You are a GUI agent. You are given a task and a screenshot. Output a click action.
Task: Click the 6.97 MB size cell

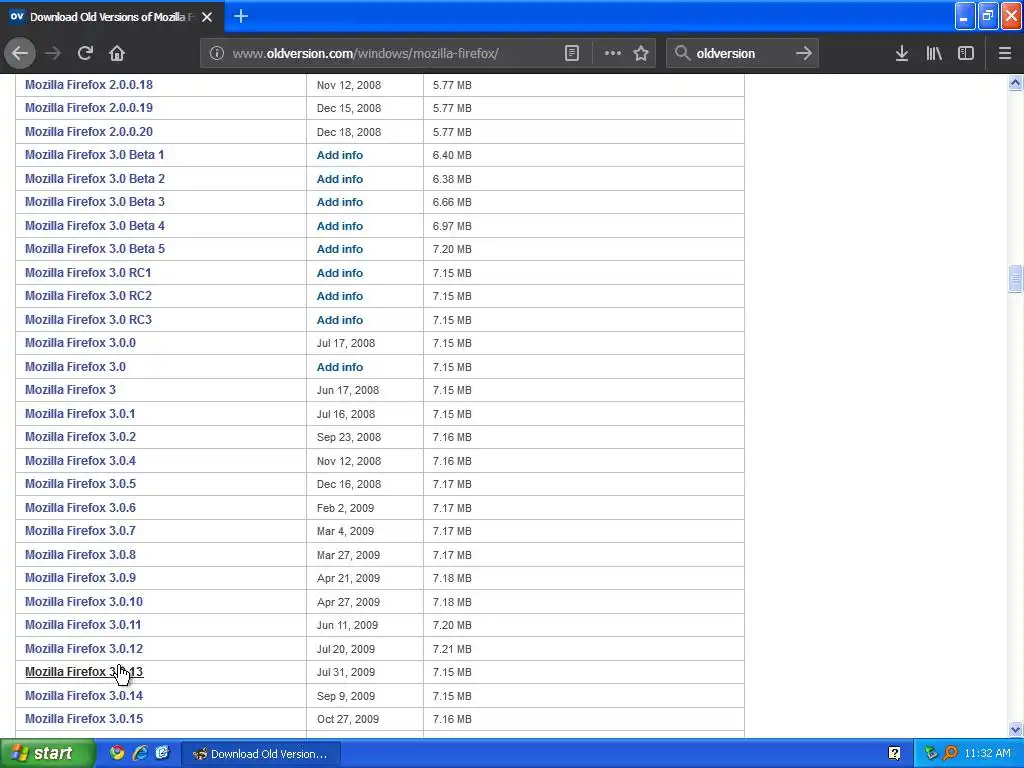(x=452, y=226)
